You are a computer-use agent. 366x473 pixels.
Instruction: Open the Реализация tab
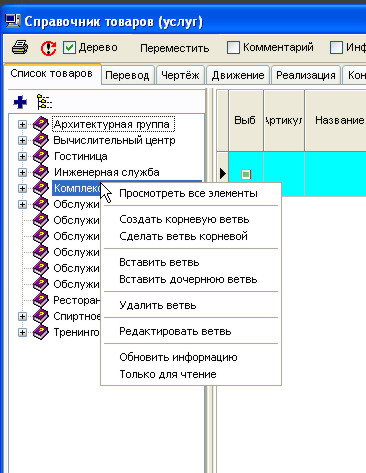coord(306,75)
